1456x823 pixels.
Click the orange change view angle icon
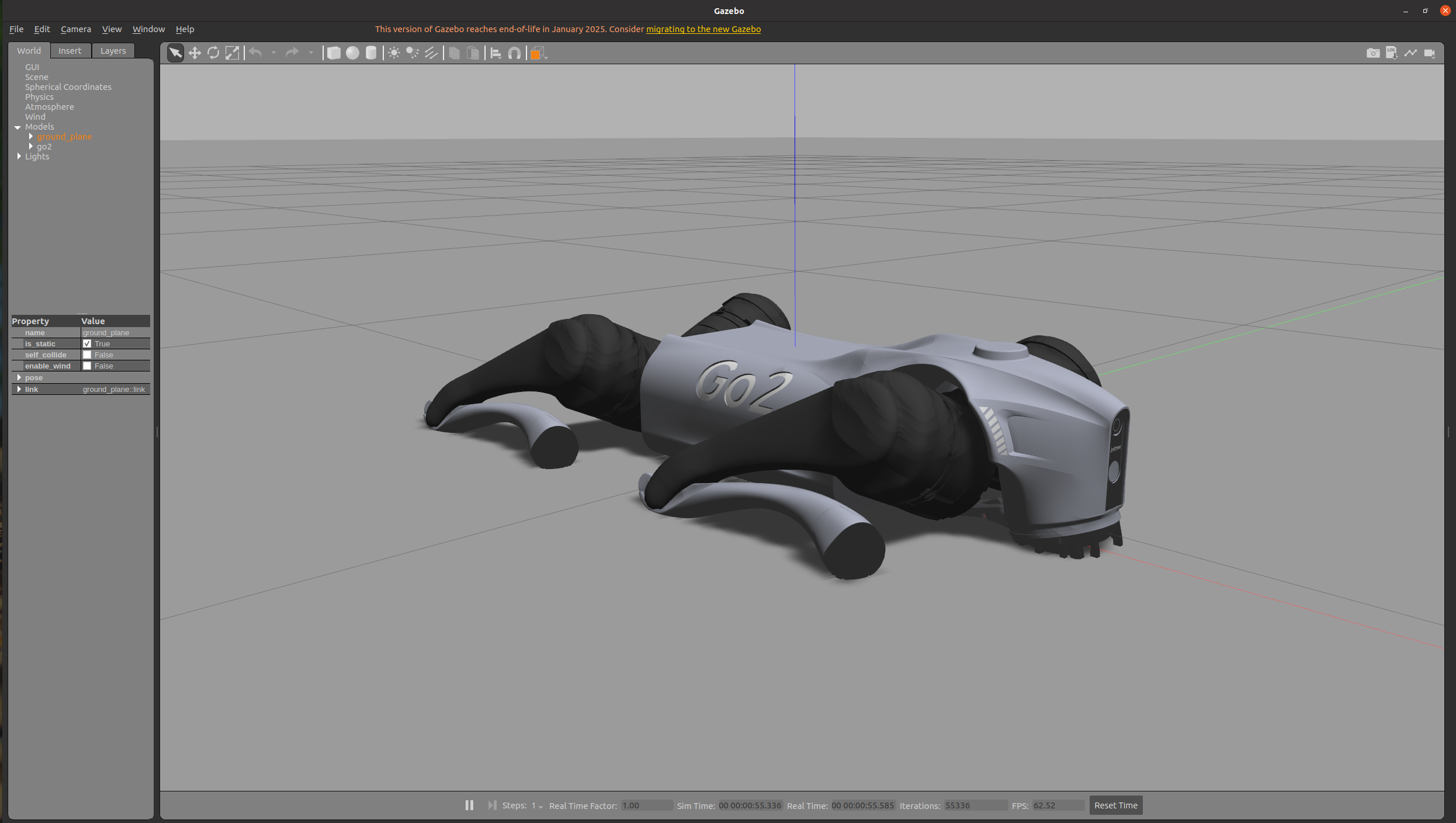[537, 53]
